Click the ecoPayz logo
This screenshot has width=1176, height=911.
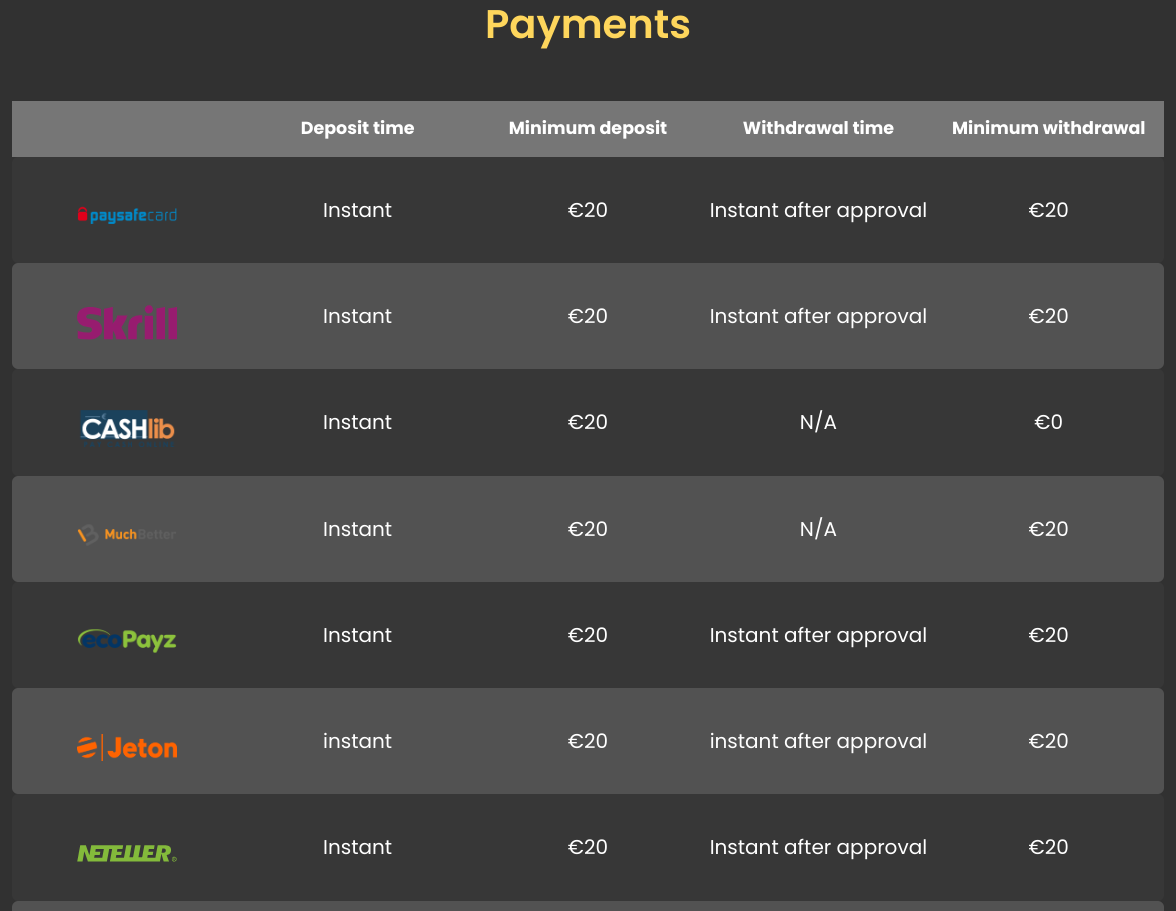coord(128,640)
